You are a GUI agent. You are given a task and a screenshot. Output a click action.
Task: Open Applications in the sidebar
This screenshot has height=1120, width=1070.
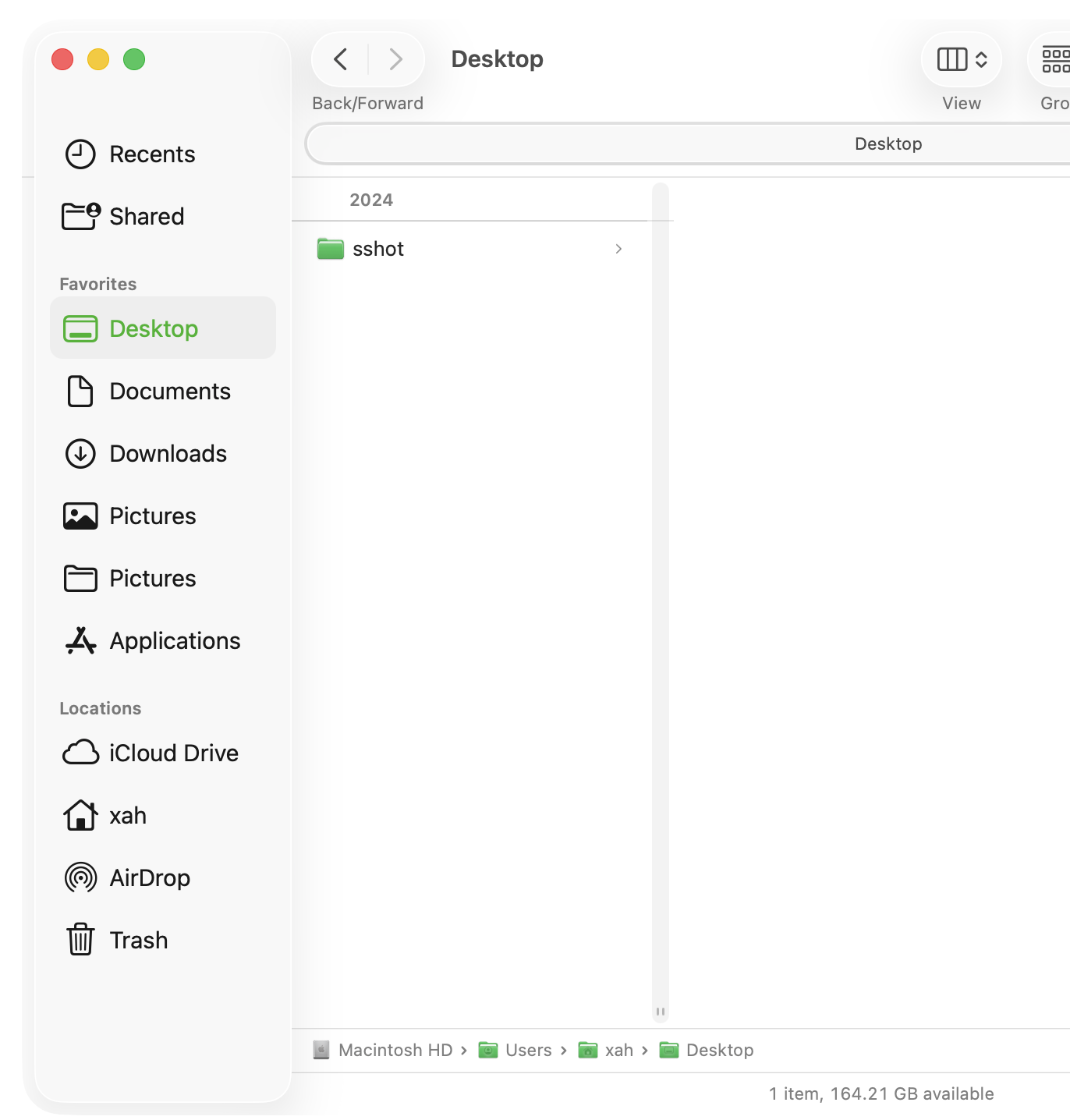[x=175, y=640]
